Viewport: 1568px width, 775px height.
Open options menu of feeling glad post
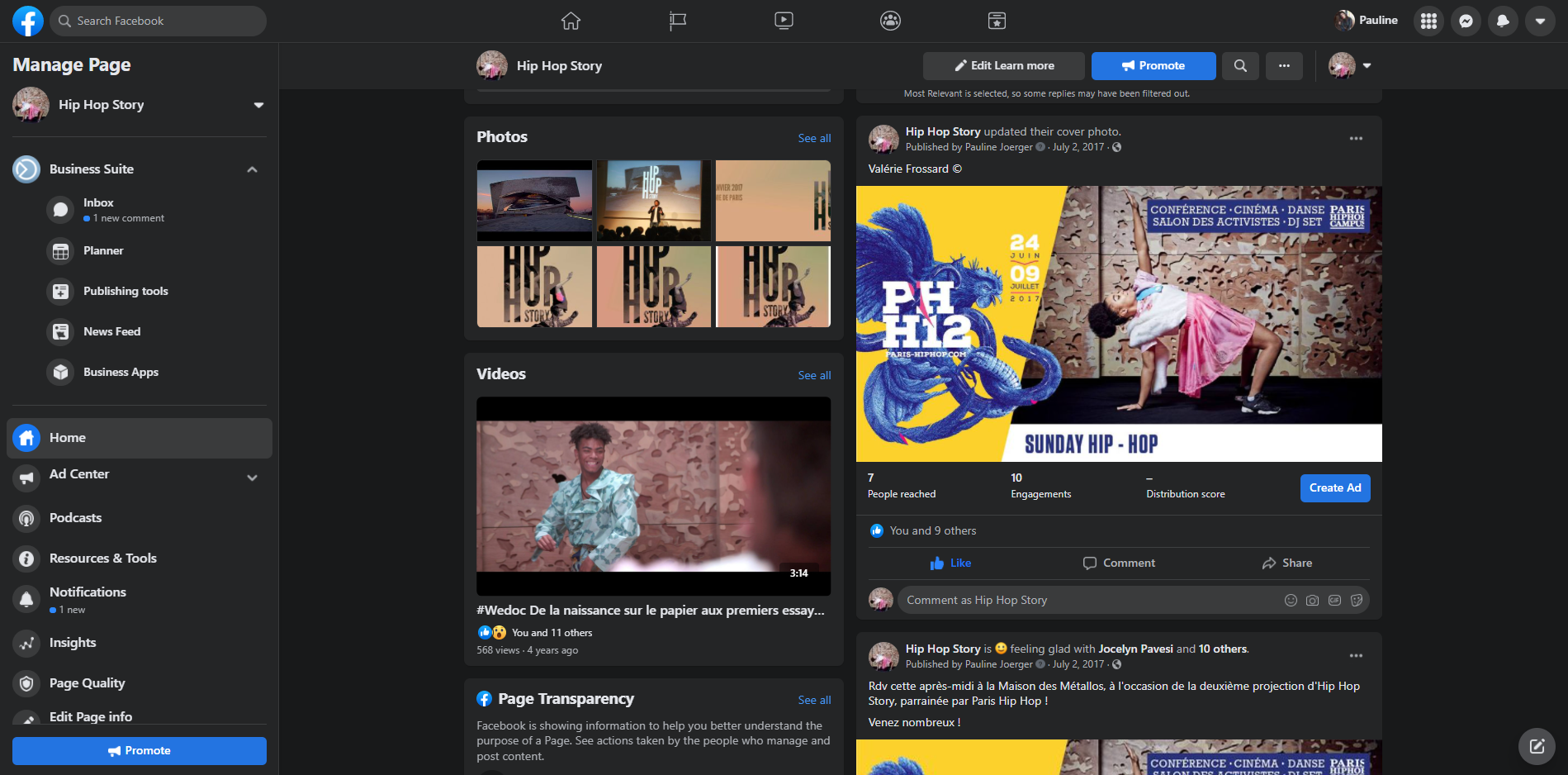point(1356,656)
